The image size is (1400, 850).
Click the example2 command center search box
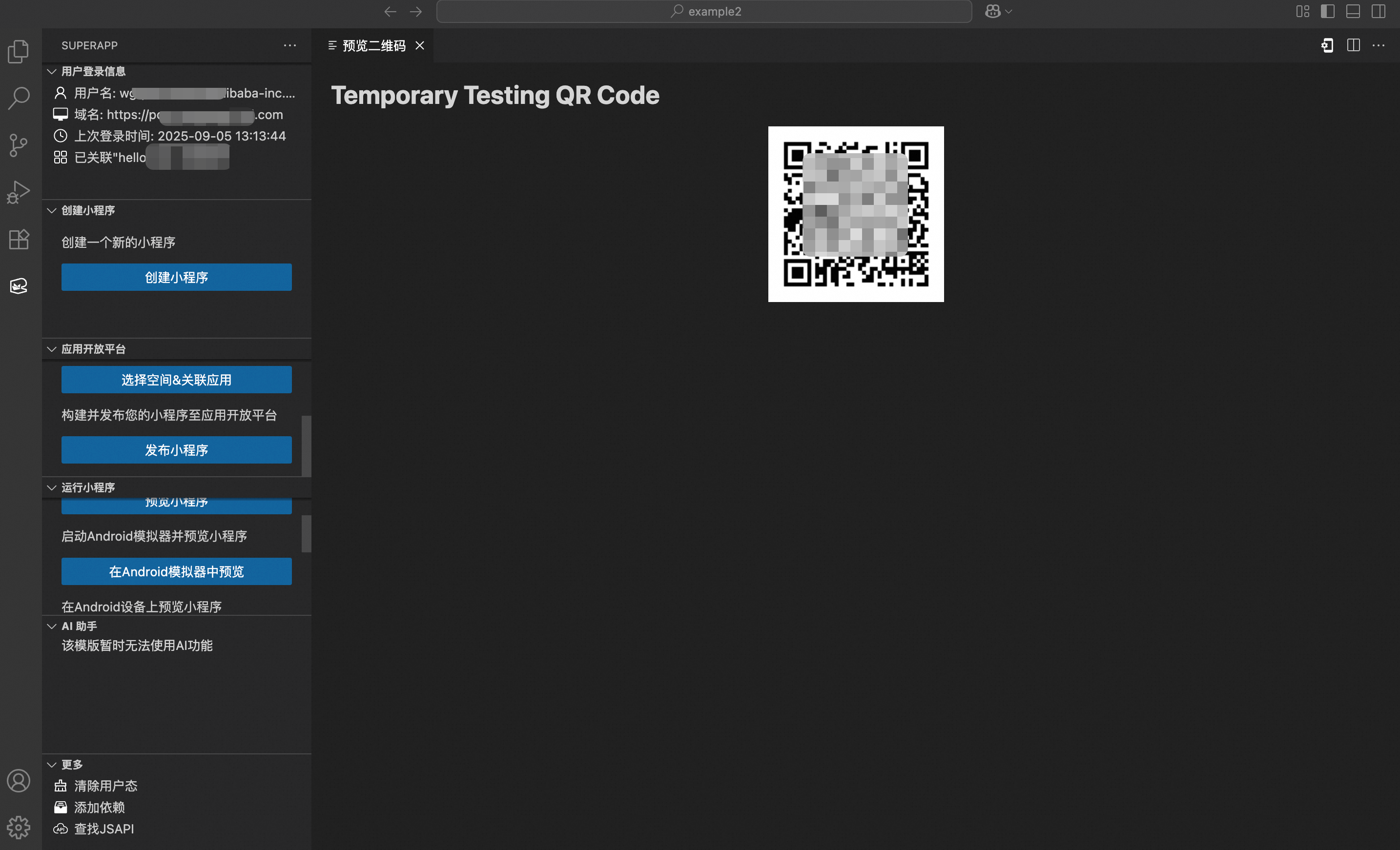[x=703, y=11]
